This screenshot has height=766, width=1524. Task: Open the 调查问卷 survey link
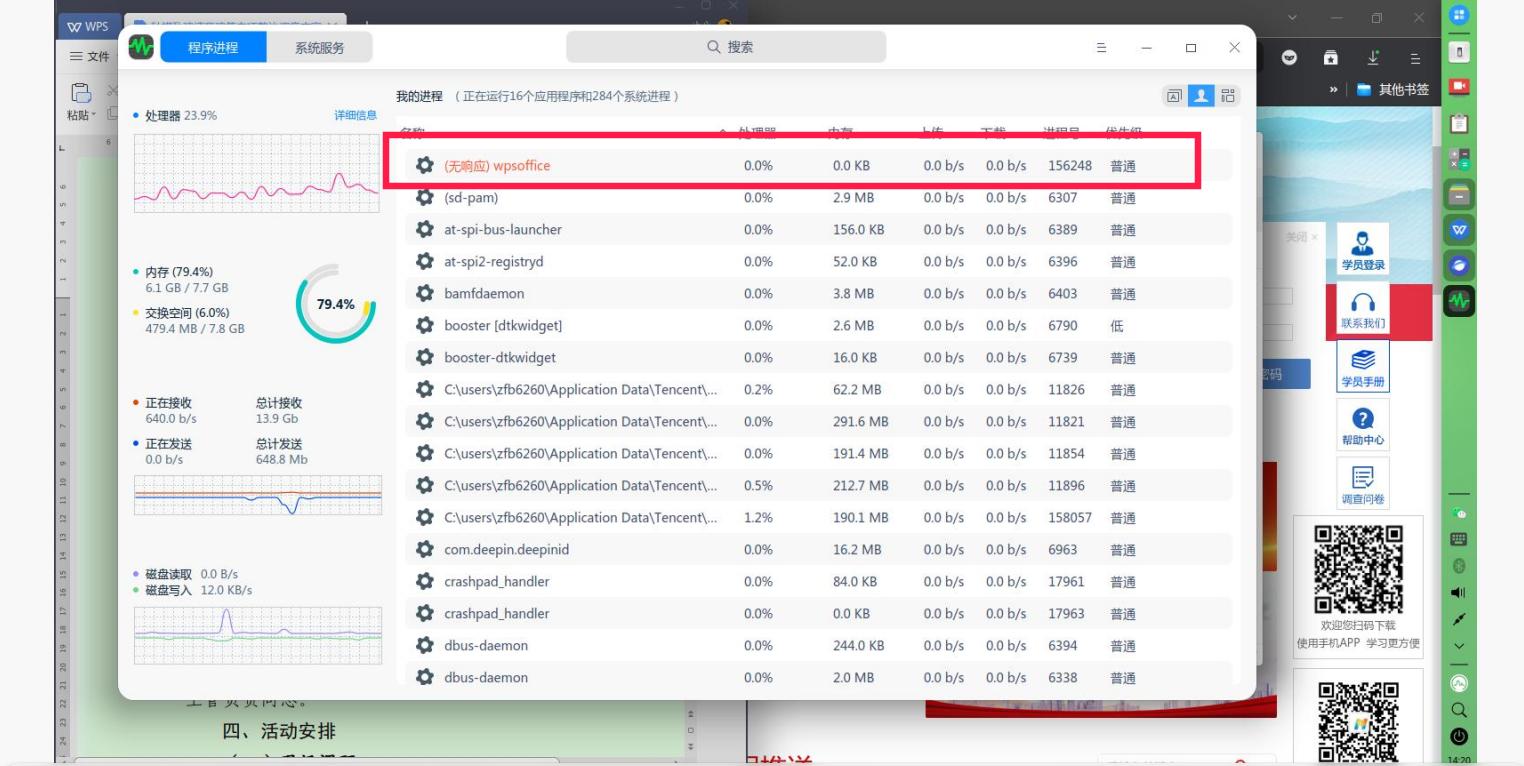pos(1361,482)
